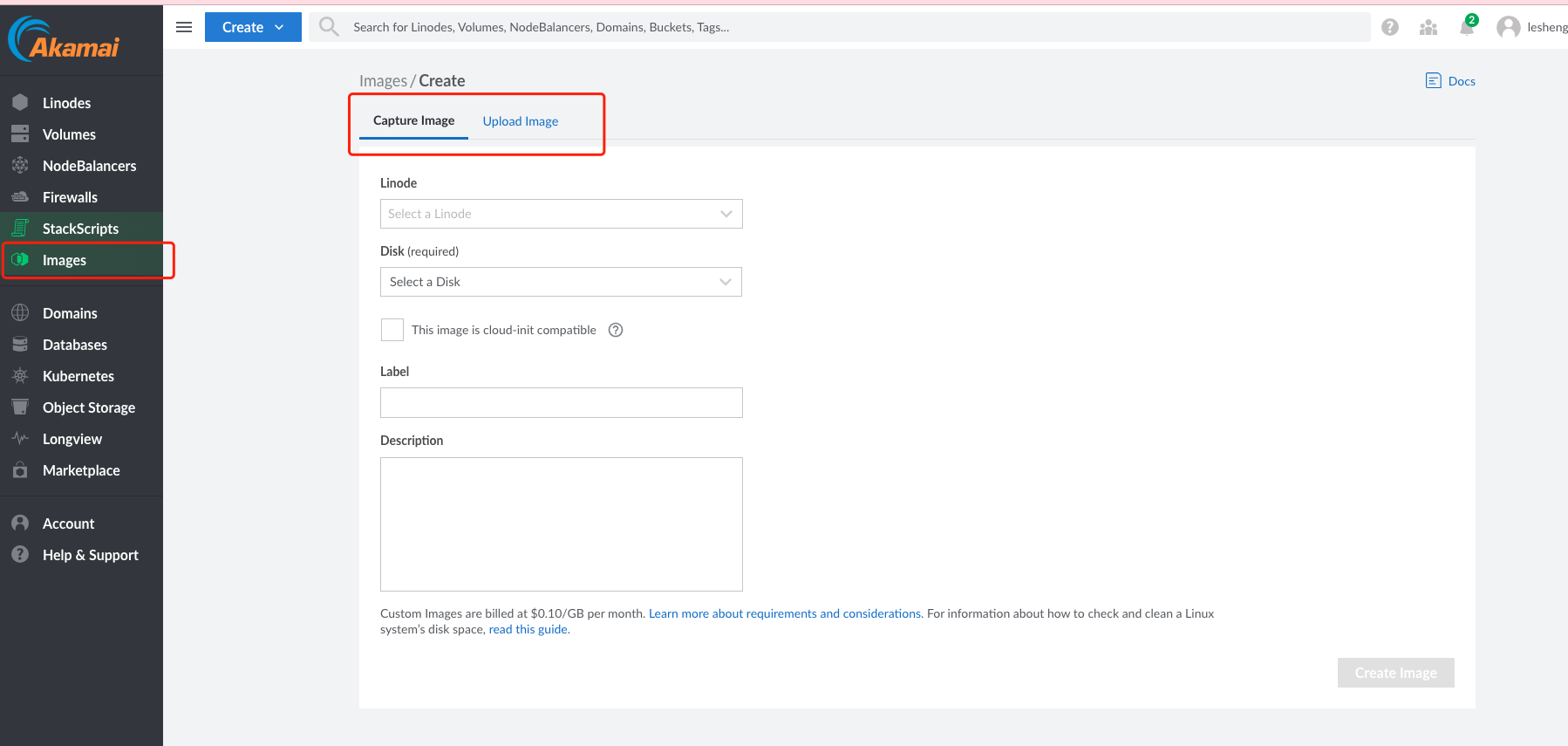The image size is (1568, 746).
Task: Go to the Images breadcrumb link
Action: [x=383, y=81]
